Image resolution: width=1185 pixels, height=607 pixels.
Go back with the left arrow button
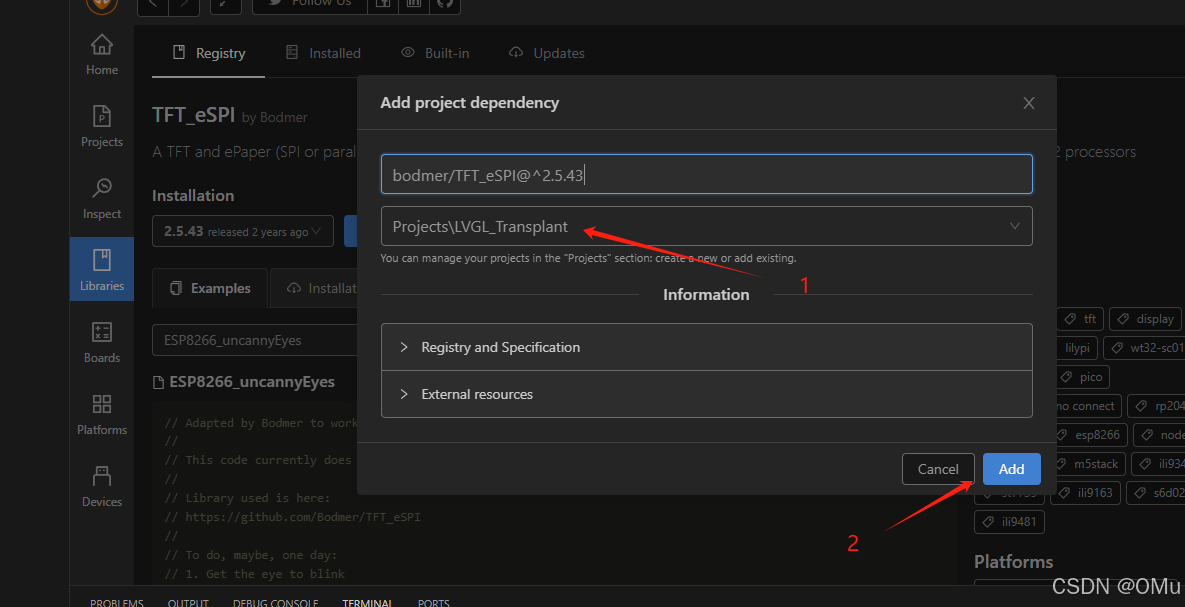click(153, 4)
